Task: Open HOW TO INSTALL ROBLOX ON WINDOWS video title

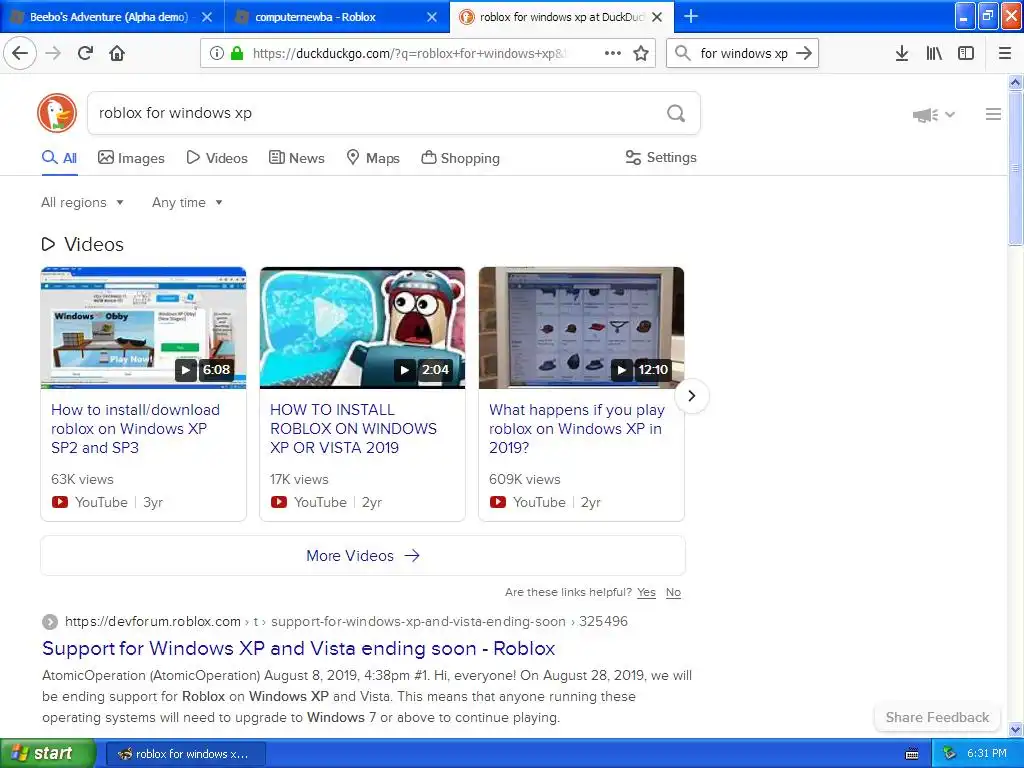Action: tap(353, 428)
